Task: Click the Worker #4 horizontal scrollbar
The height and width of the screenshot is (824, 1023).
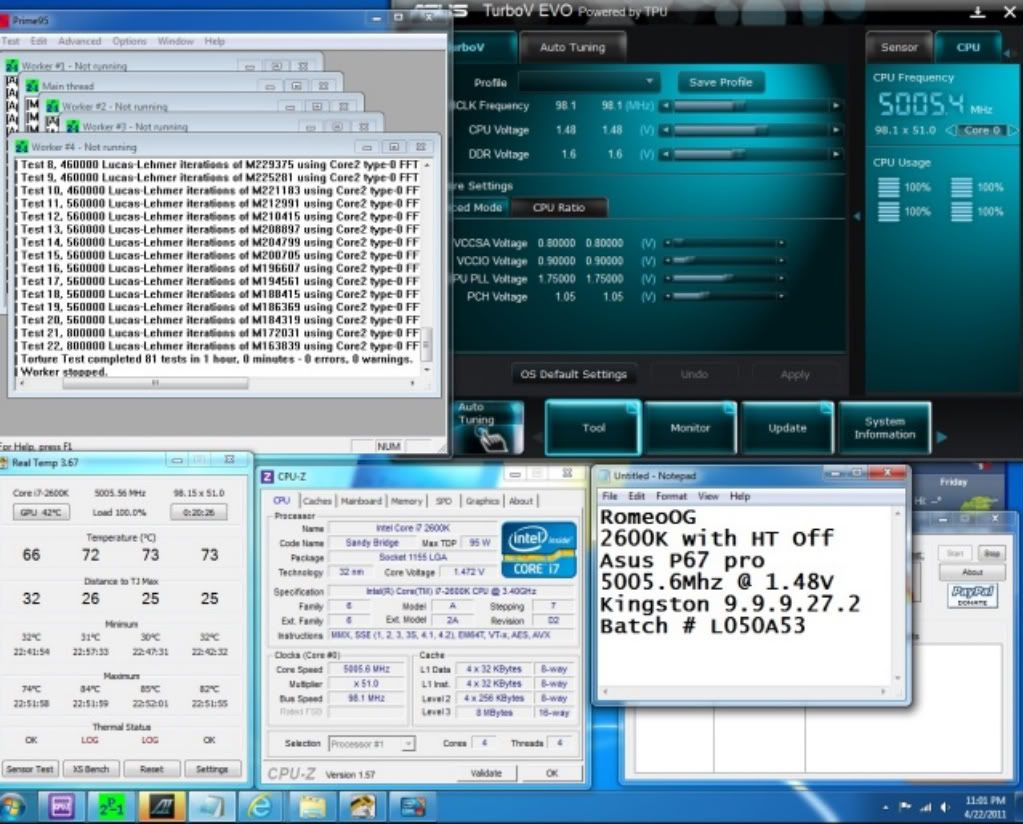Action: pyautogui.click(x=217, y=384)
